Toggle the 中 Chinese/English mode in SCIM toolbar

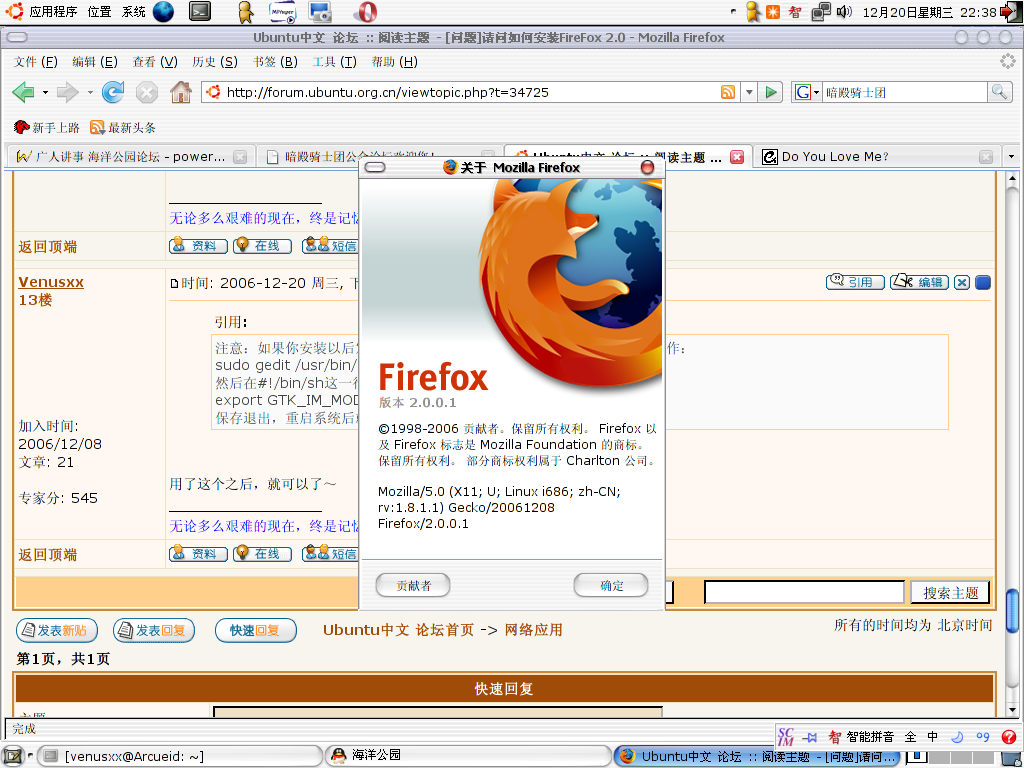pyautogui.click(x=933, y=737)
